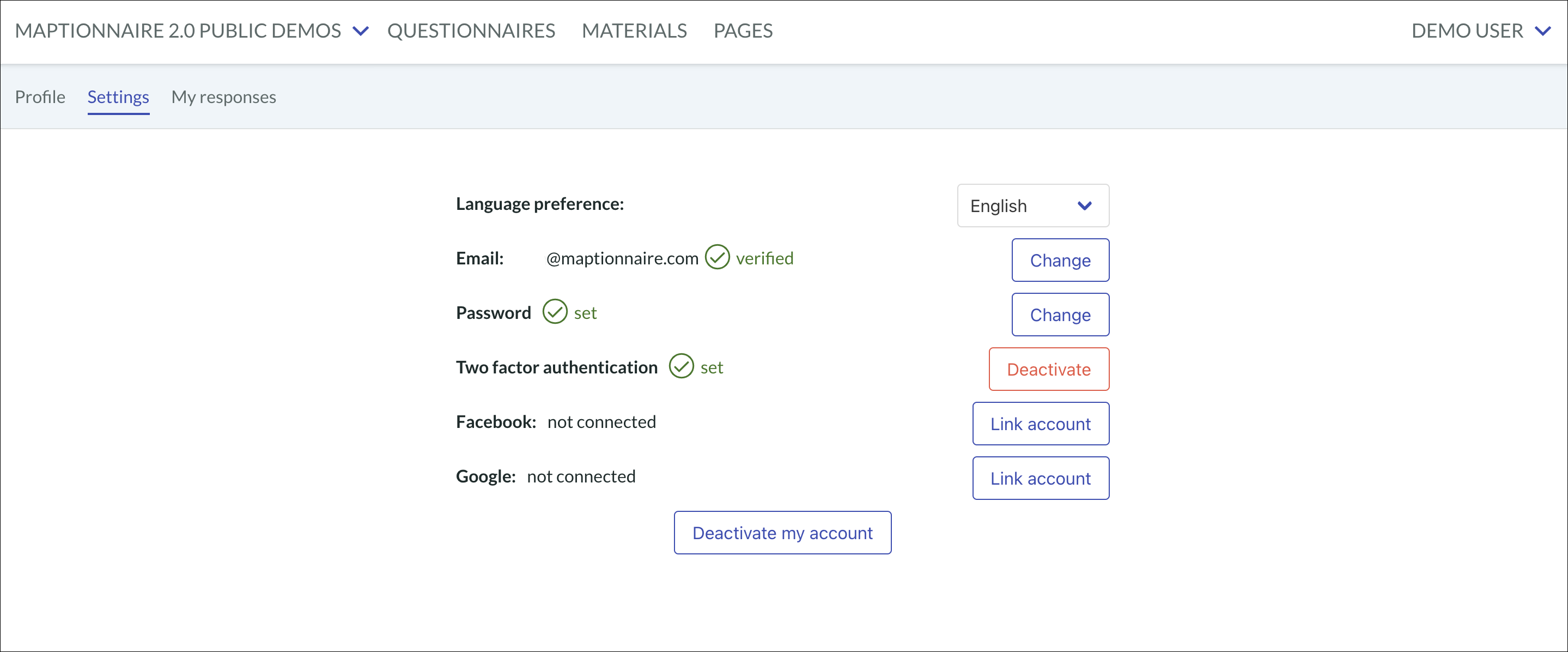Open the English language preference dropdown
The width and height of the screenshot is (1568, 652).
[1033, 206]
